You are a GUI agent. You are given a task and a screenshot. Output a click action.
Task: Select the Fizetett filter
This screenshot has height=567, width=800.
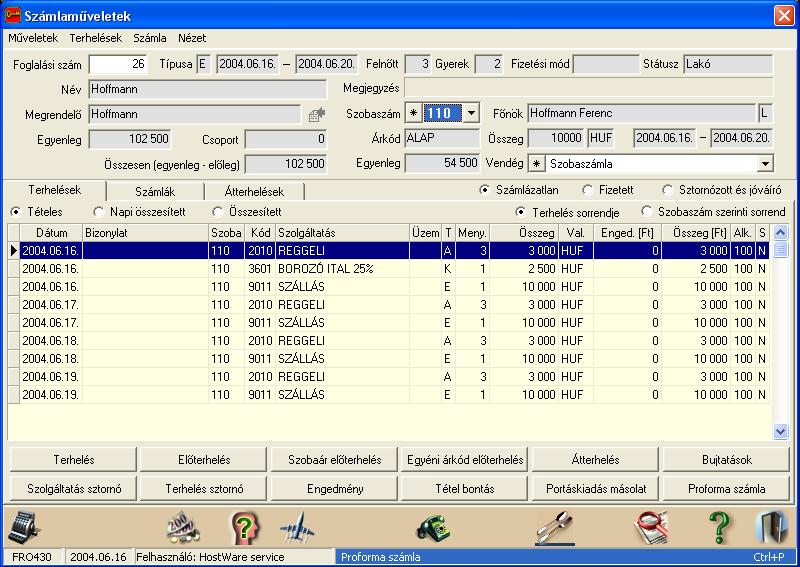(x=607, y=190)
